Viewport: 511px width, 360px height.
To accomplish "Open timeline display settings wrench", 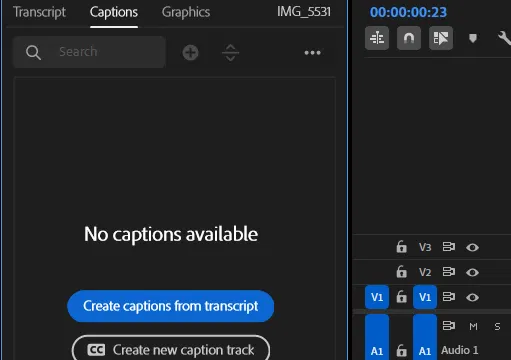I will pos(504,38).
